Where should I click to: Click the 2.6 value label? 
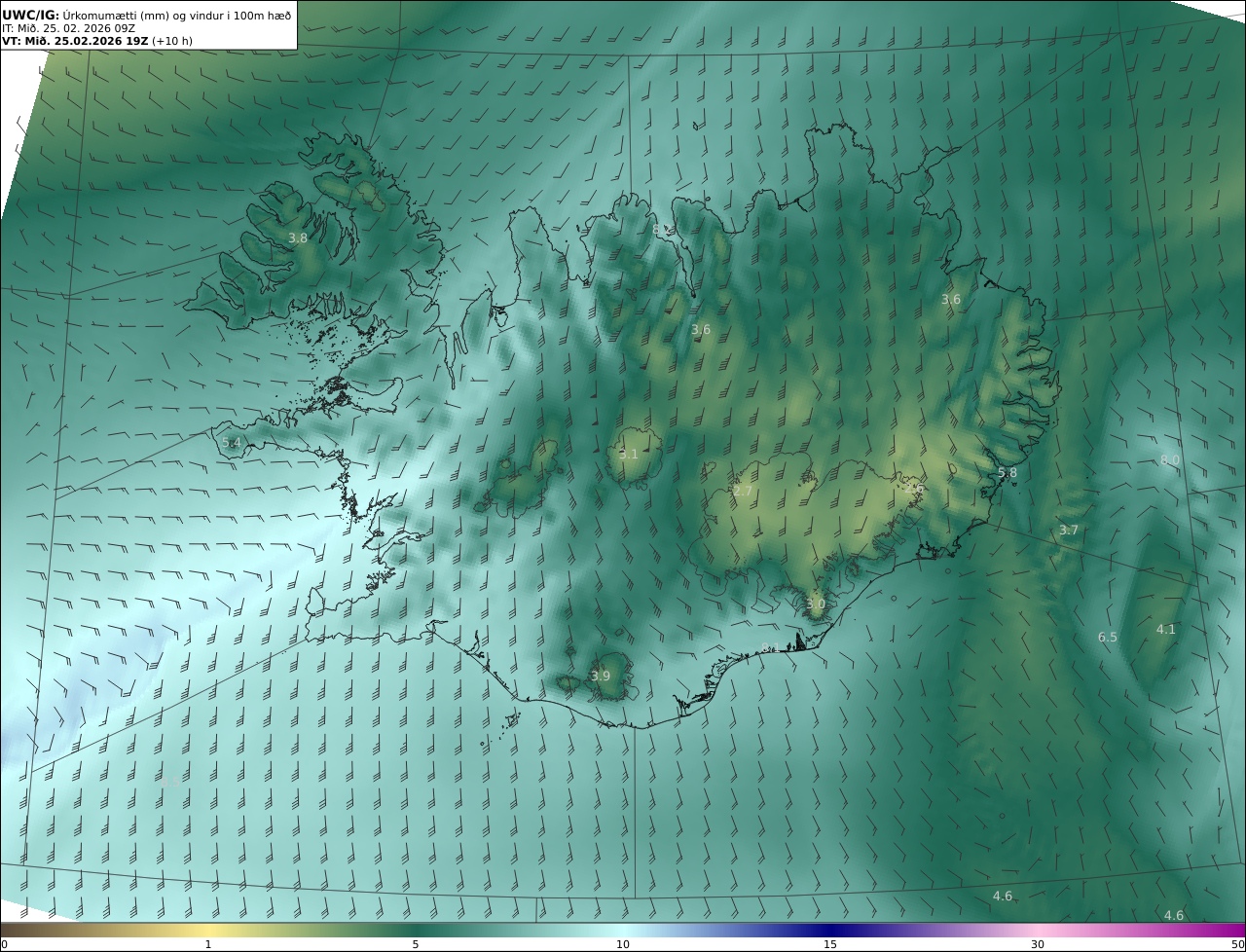(x=913, y=489)
